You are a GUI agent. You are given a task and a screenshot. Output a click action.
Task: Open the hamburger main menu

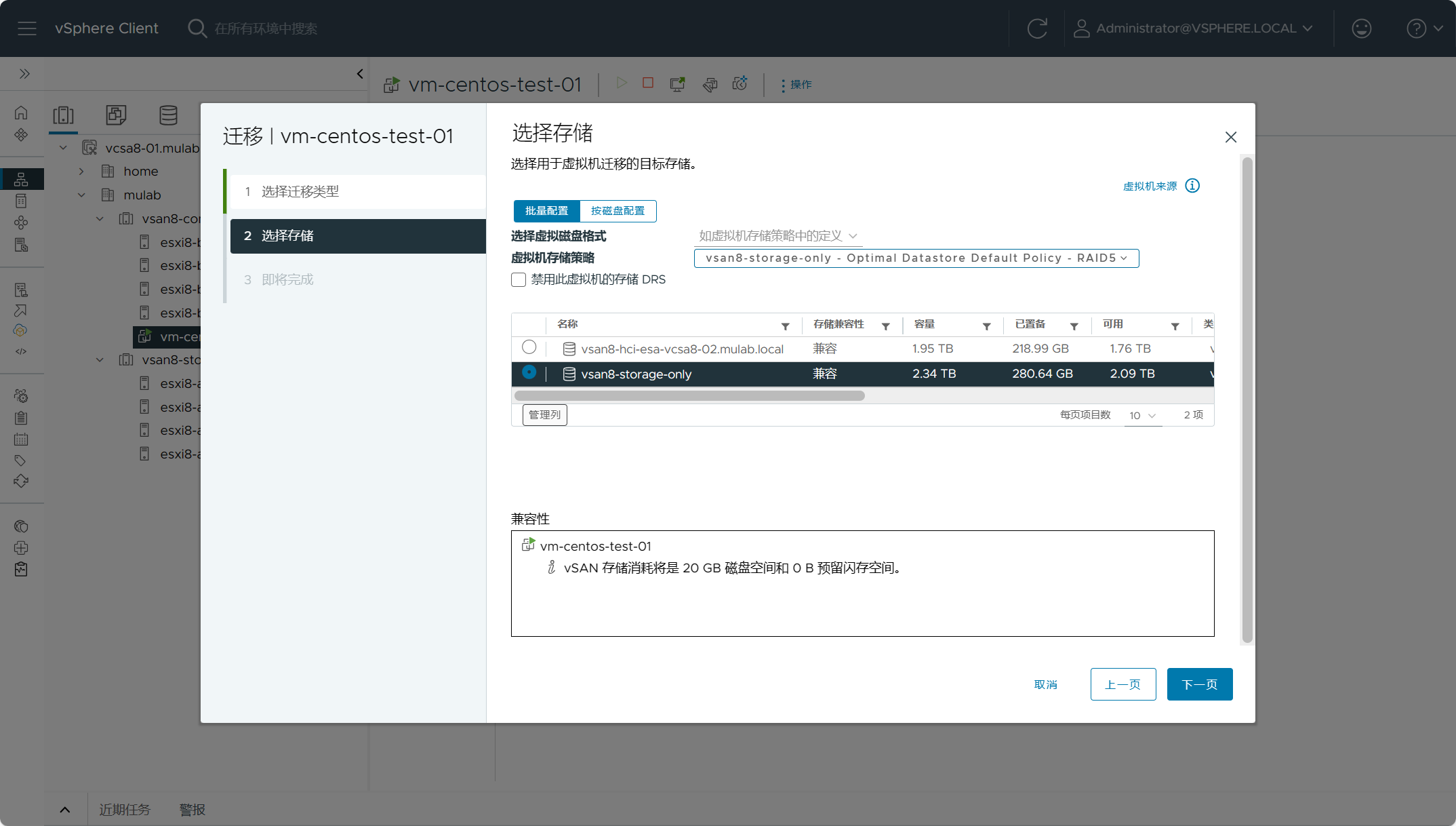tap(27, 28)
